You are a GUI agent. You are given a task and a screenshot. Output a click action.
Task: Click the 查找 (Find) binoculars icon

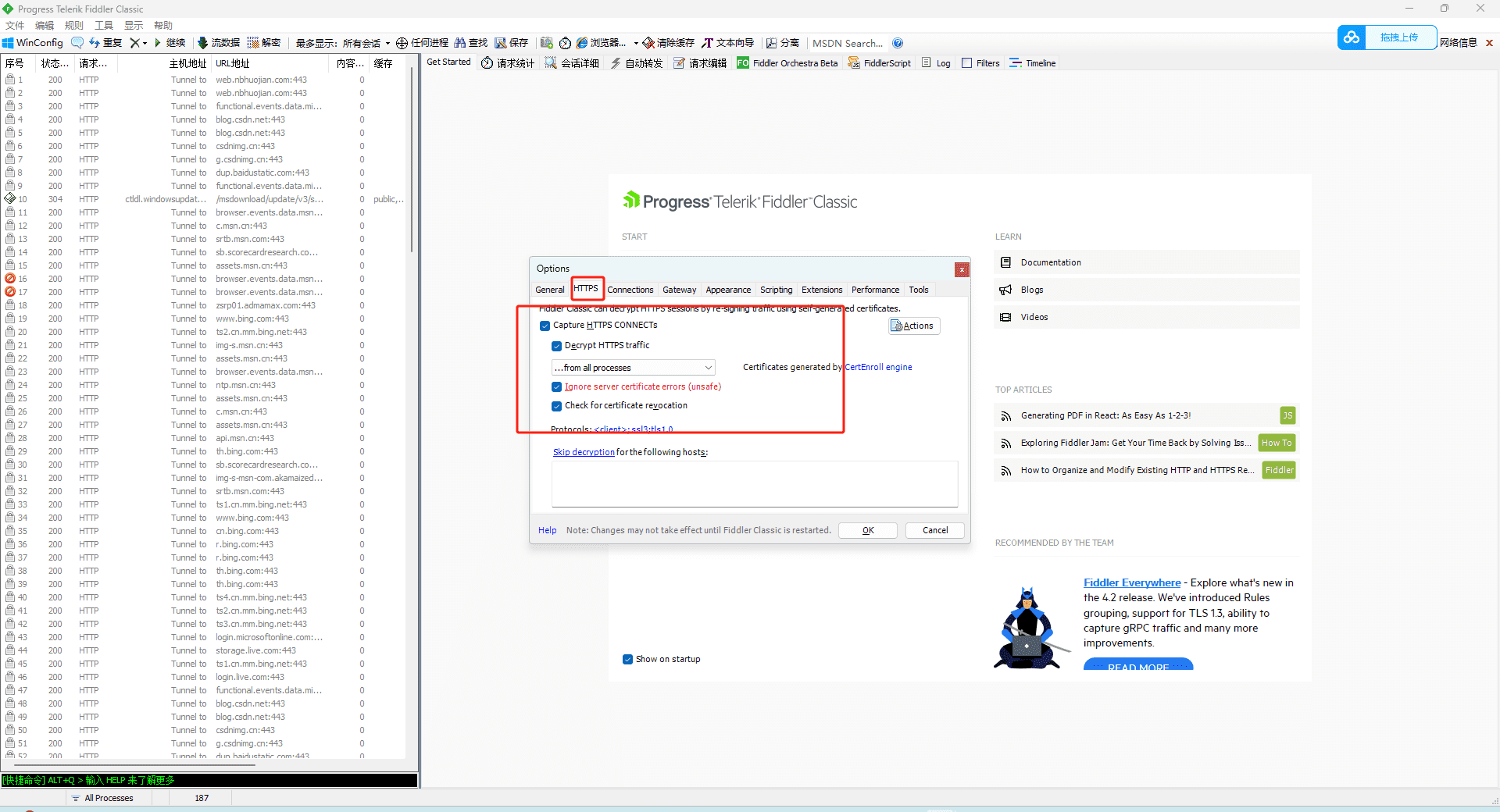460,43
